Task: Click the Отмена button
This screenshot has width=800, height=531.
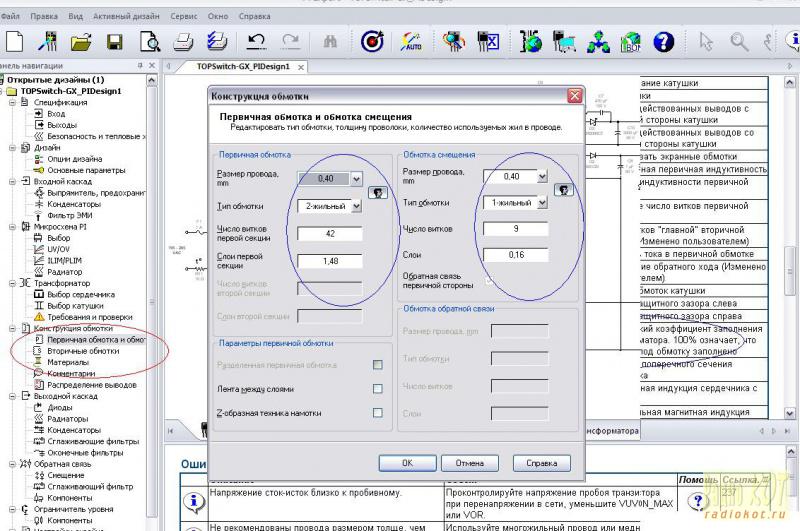Action: 469,463
